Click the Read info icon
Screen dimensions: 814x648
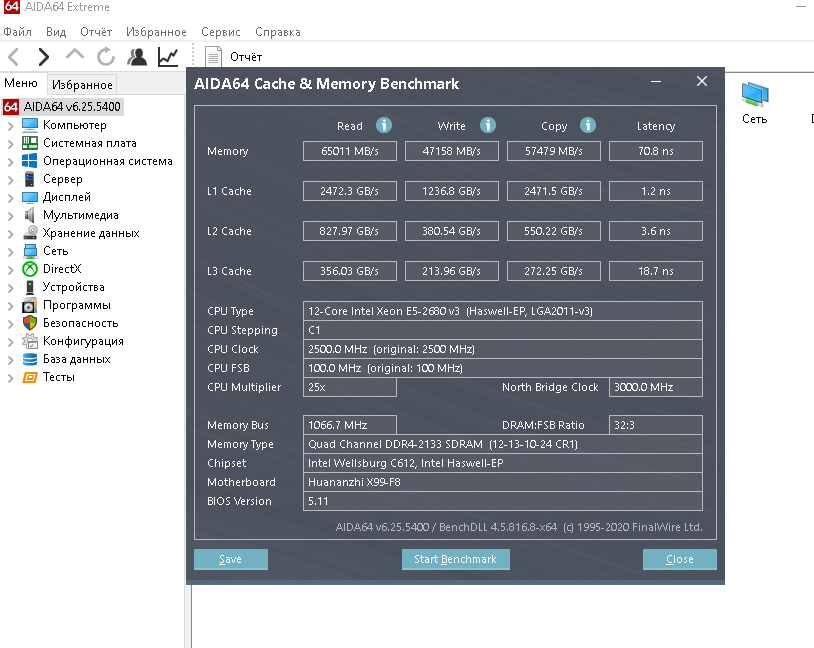[384, 125]
